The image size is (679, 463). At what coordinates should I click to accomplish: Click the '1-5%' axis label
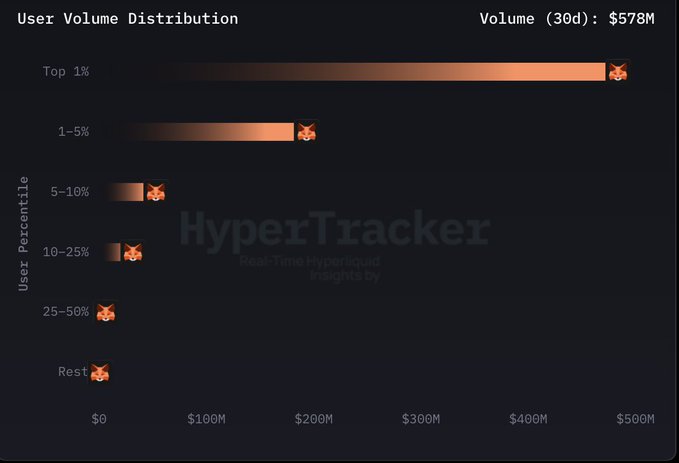click(74, 132)
